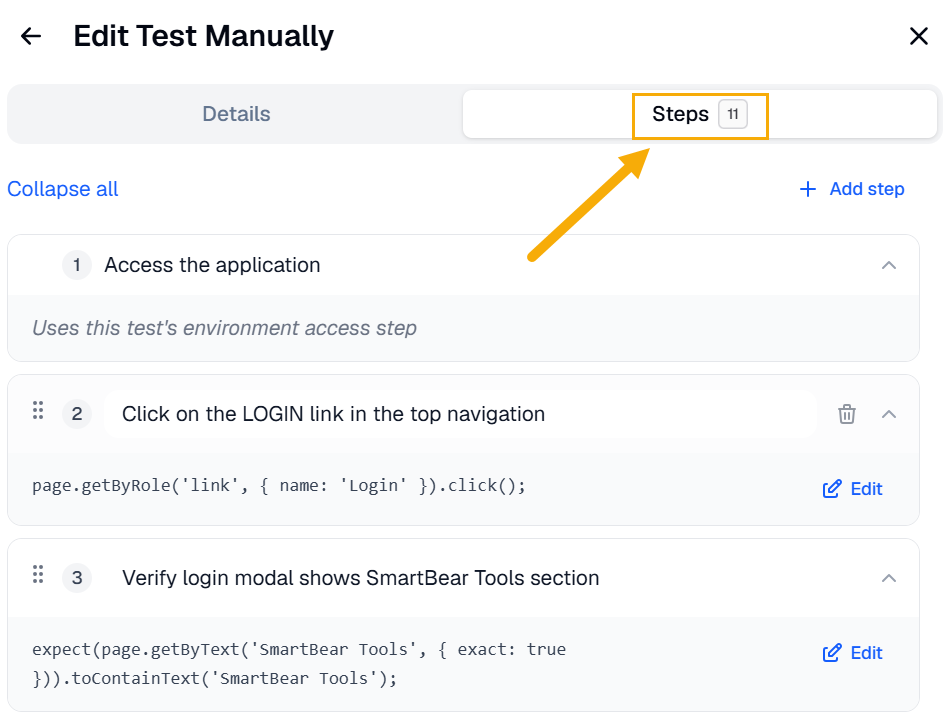Grab the drag handle of step 2

[38, 411]
